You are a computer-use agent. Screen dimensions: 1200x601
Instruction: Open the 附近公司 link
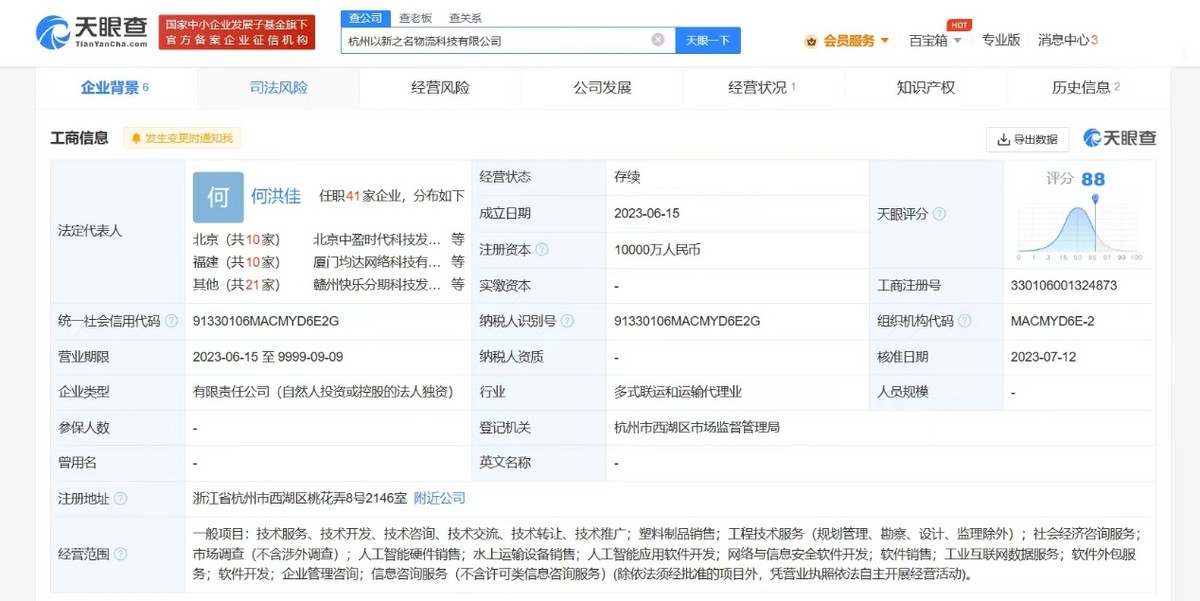click(x=439, y=497)
